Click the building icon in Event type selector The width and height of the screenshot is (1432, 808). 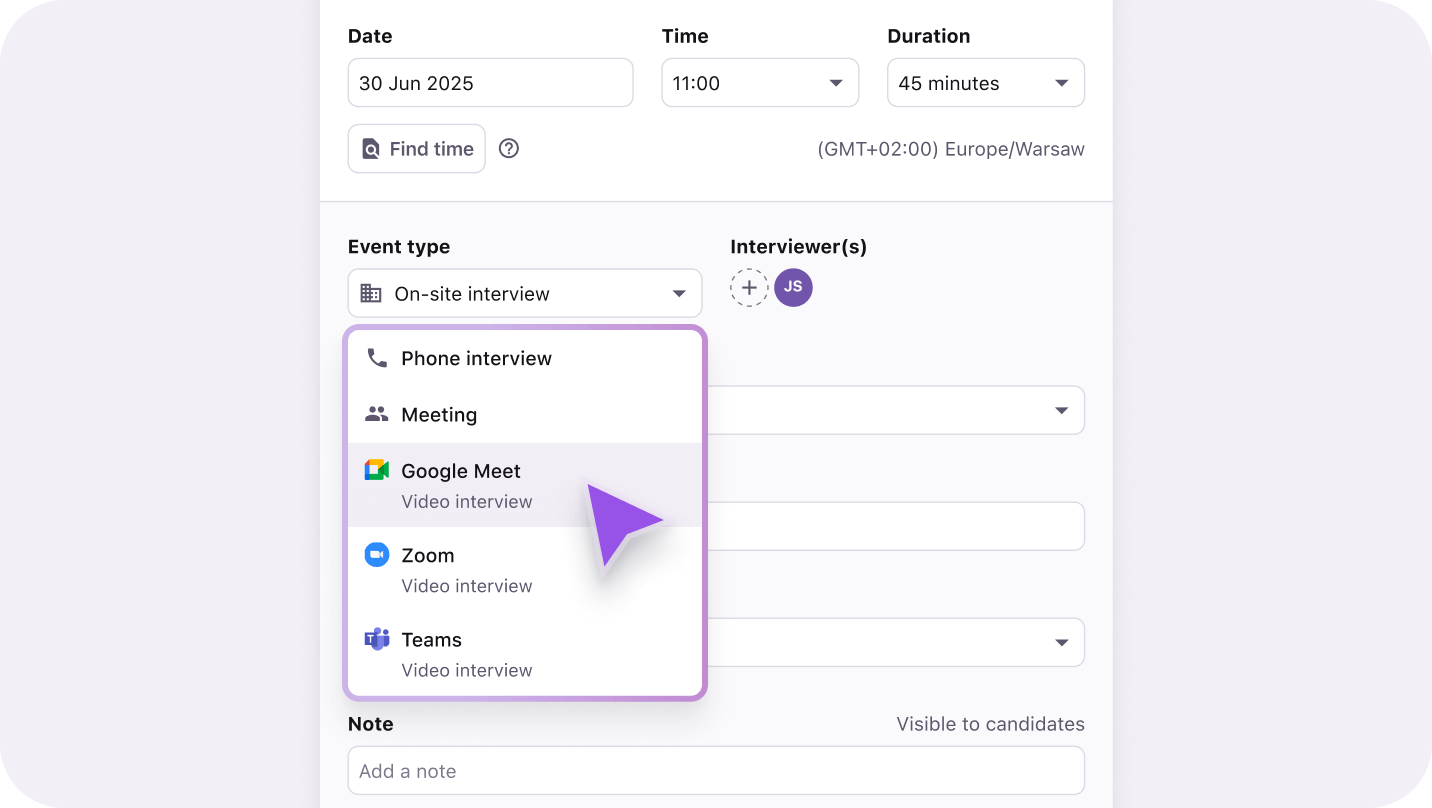click(372, 292)
